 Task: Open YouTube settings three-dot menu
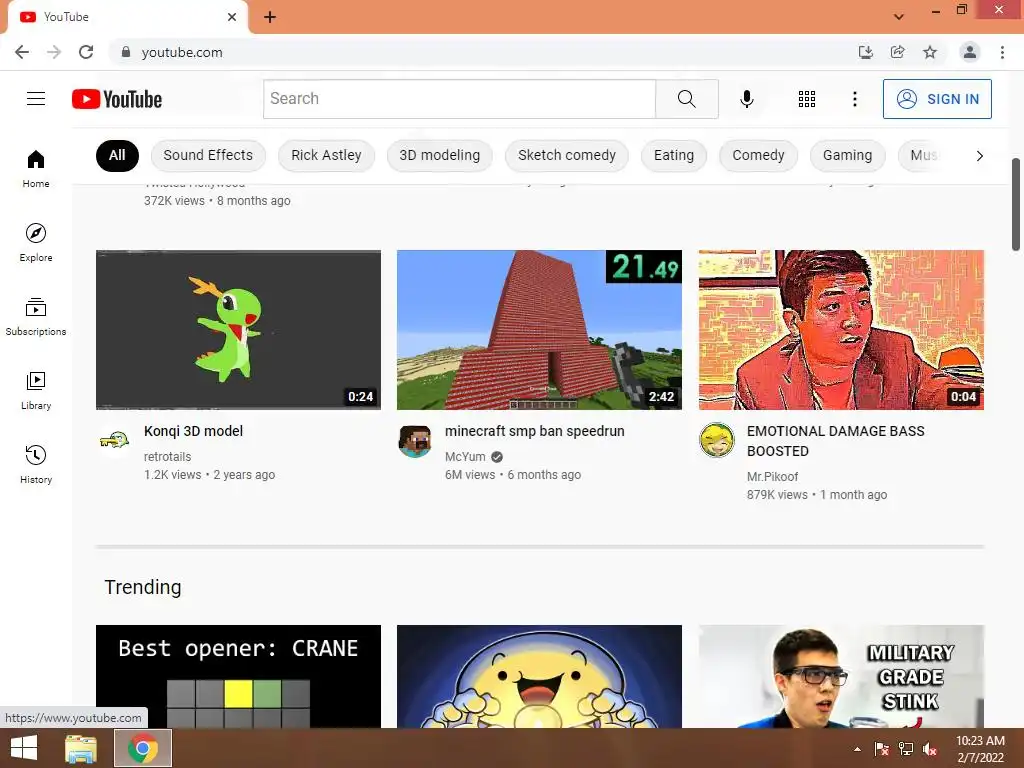(x=854, y=99)
